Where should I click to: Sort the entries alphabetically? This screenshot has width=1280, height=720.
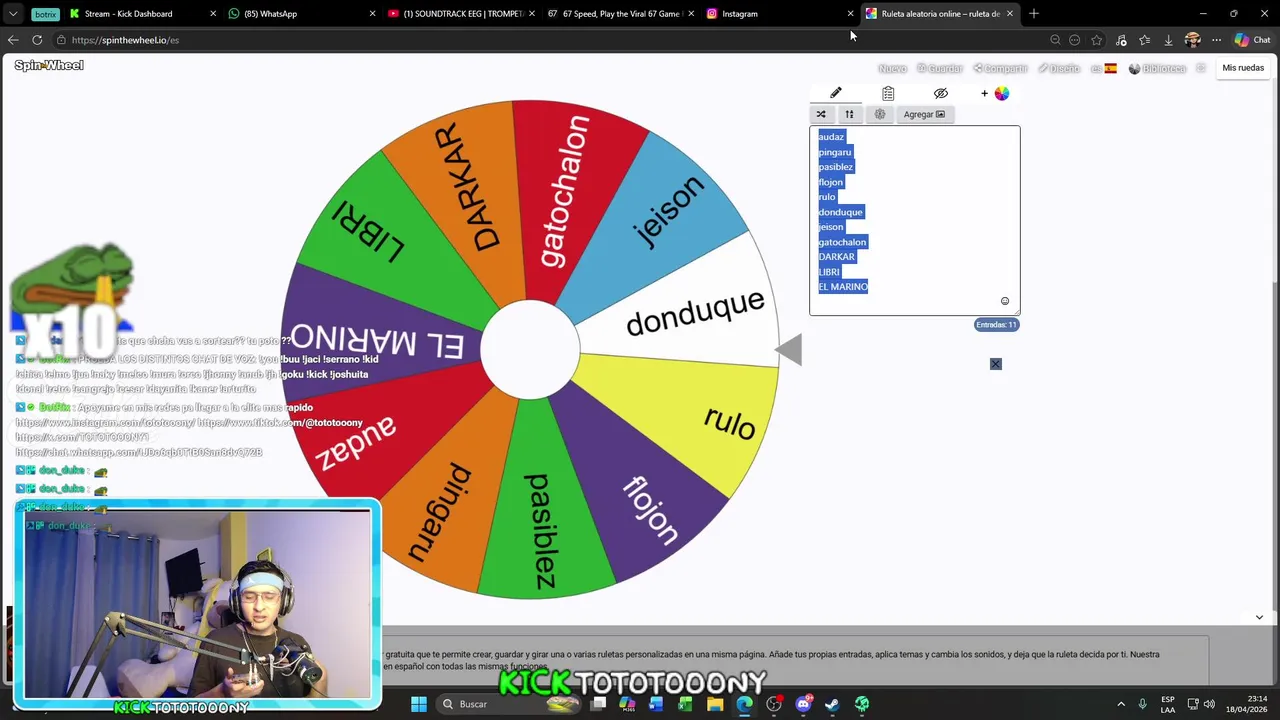point(849,114)
